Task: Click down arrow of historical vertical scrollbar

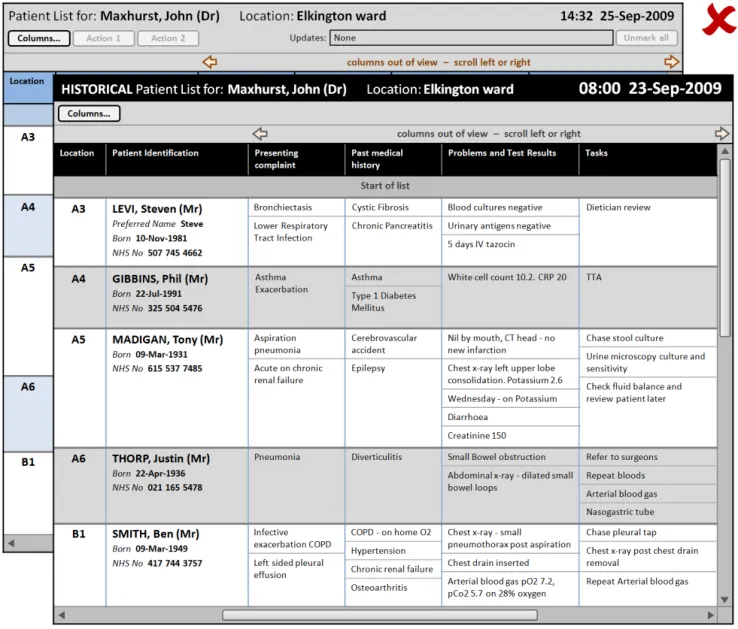Action: (725, 600)
